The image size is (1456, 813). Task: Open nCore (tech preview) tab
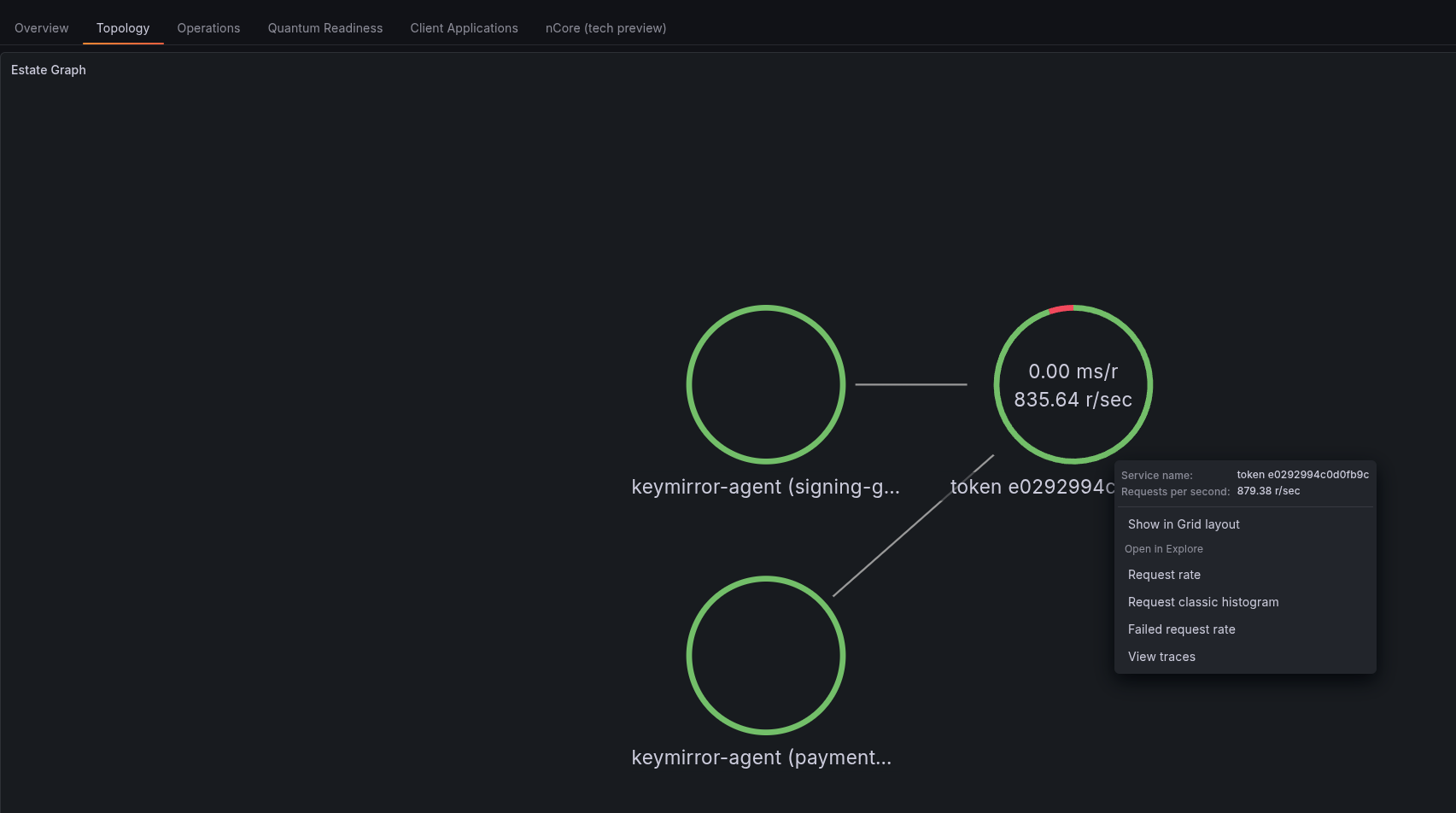coord(605,28)
